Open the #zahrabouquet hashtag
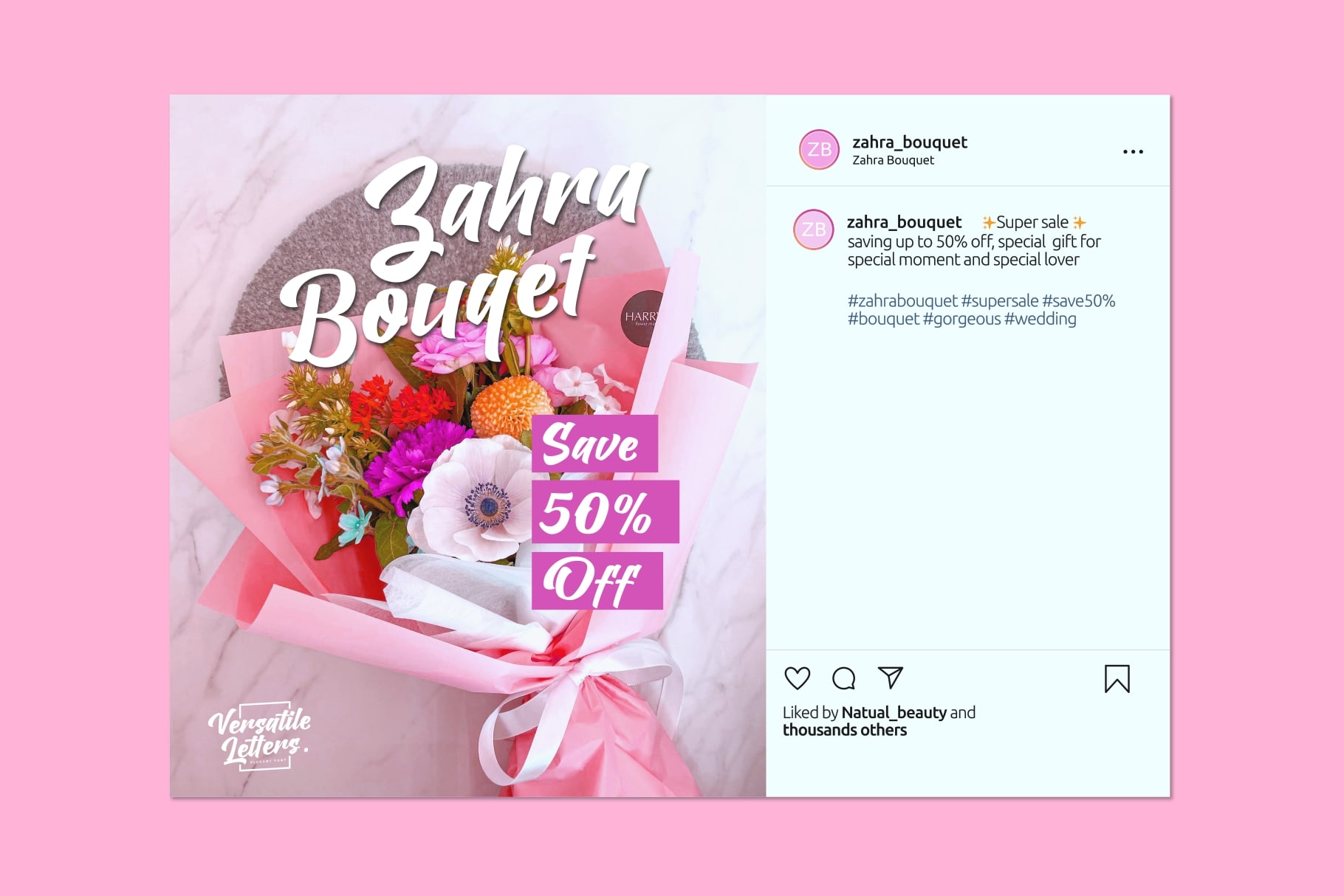This screenshot has height=896, width=1344. tap(902, 301)
